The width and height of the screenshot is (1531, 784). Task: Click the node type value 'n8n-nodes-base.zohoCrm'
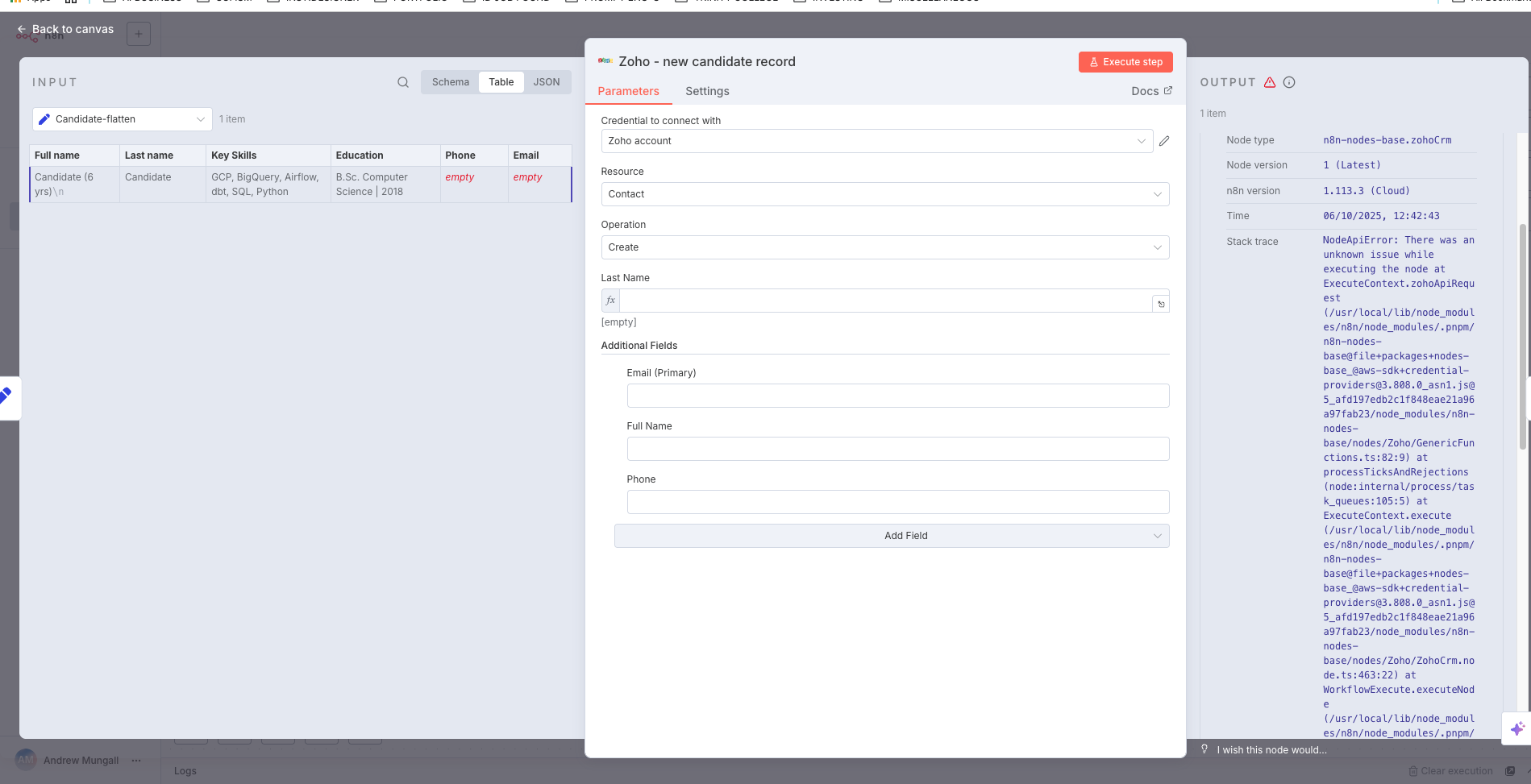click(1387, 140)
